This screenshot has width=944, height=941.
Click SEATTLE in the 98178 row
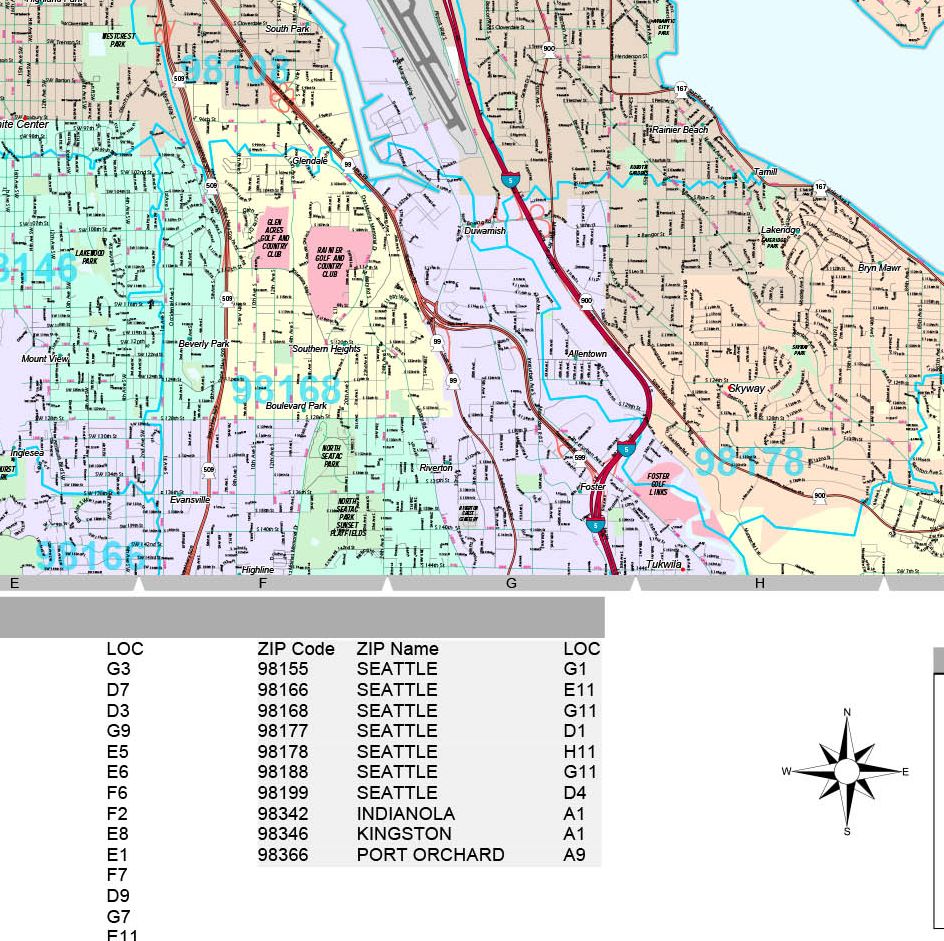[397, 752]
